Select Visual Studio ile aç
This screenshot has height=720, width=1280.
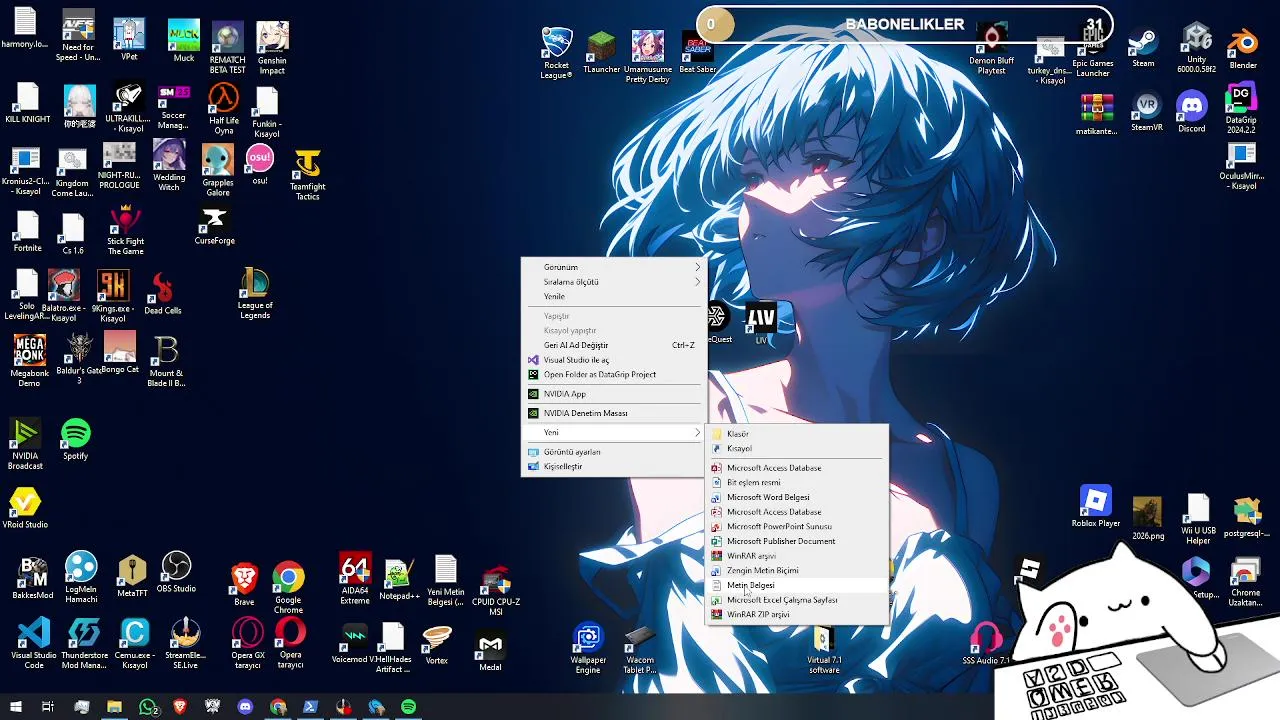pos(613,360)
